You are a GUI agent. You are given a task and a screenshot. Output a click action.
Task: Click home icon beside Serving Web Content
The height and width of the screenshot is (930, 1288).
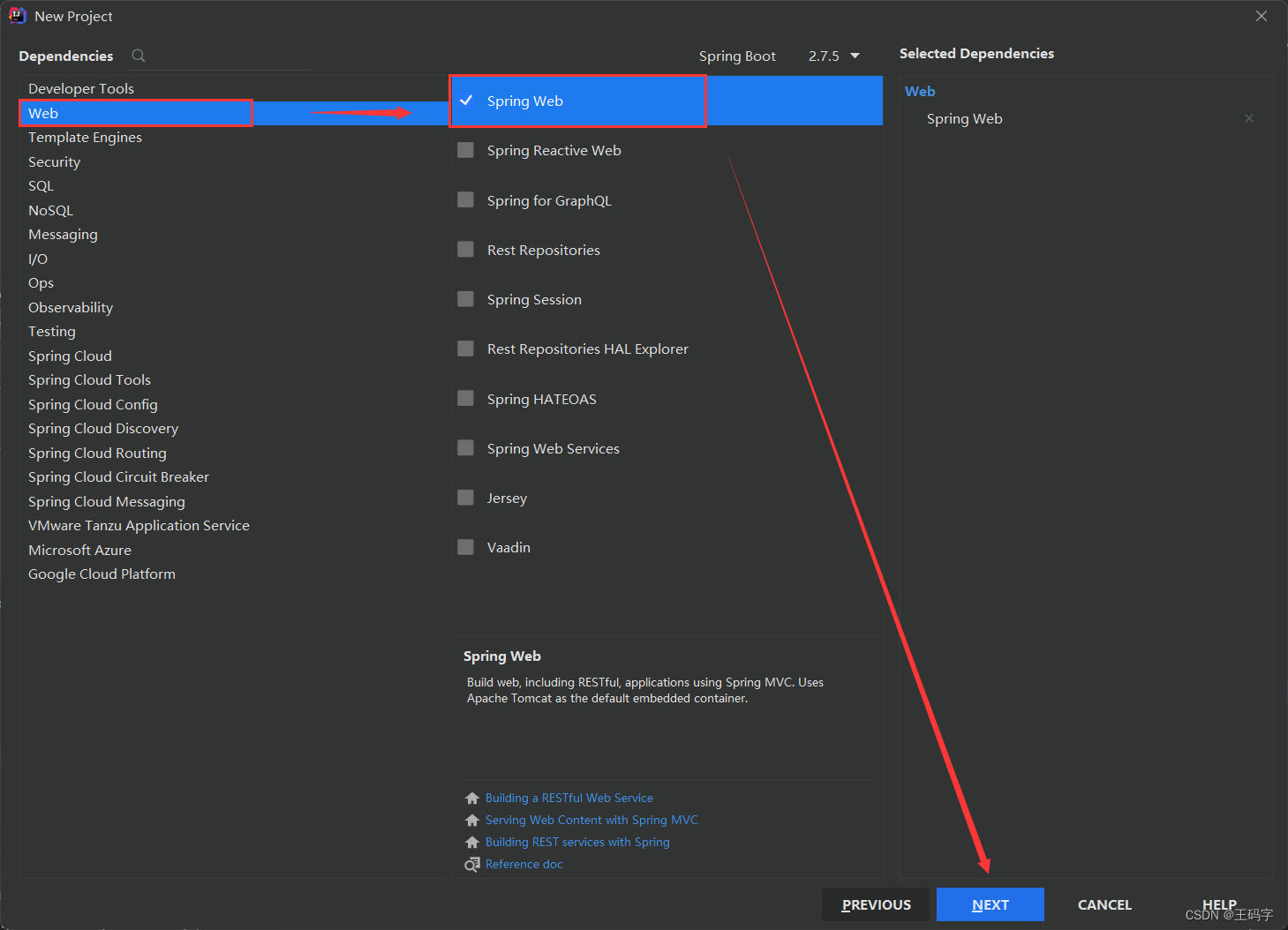click(472, 820)
